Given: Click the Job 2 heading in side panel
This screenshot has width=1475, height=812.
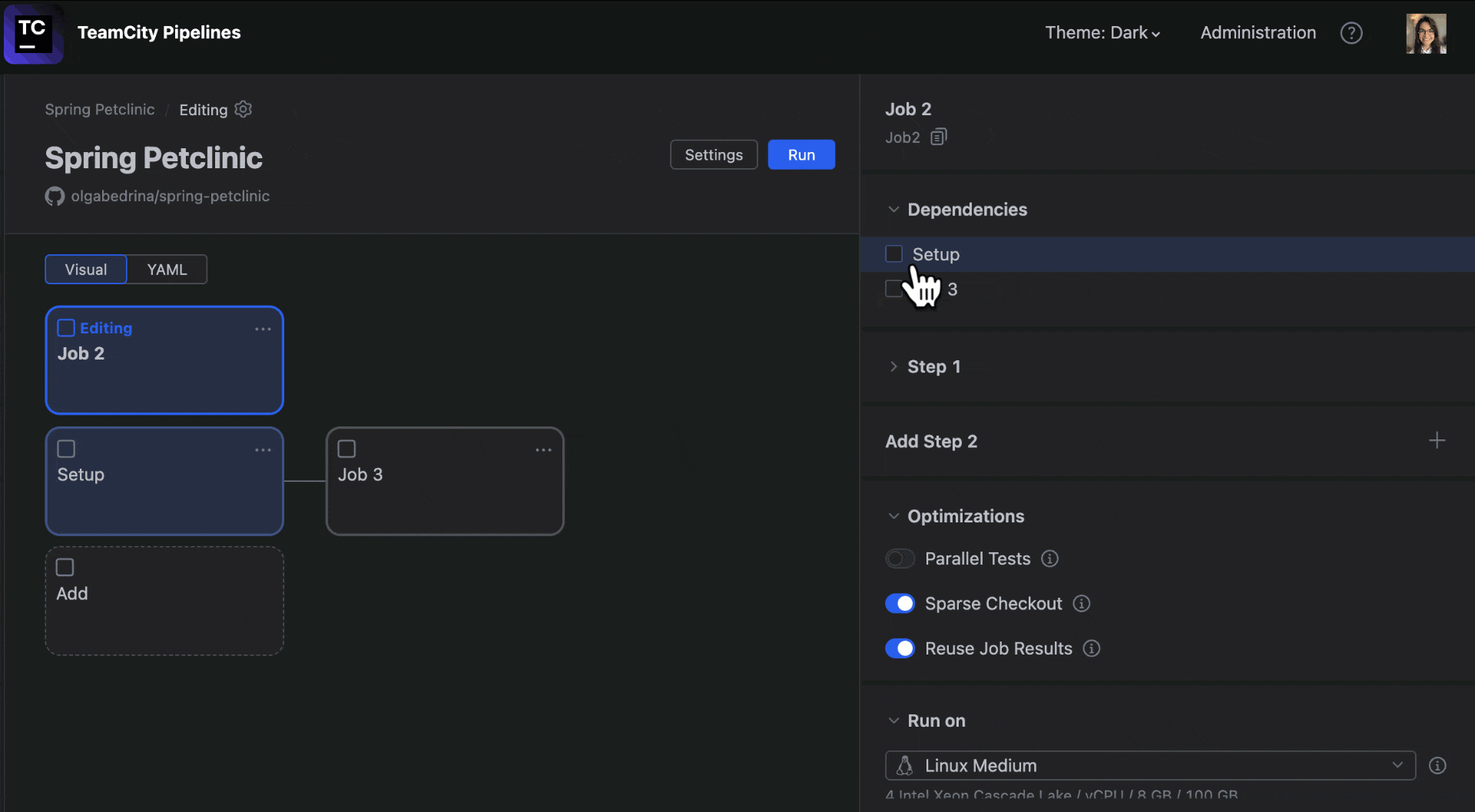Looking at the screenshot, I should pos(908,109).
